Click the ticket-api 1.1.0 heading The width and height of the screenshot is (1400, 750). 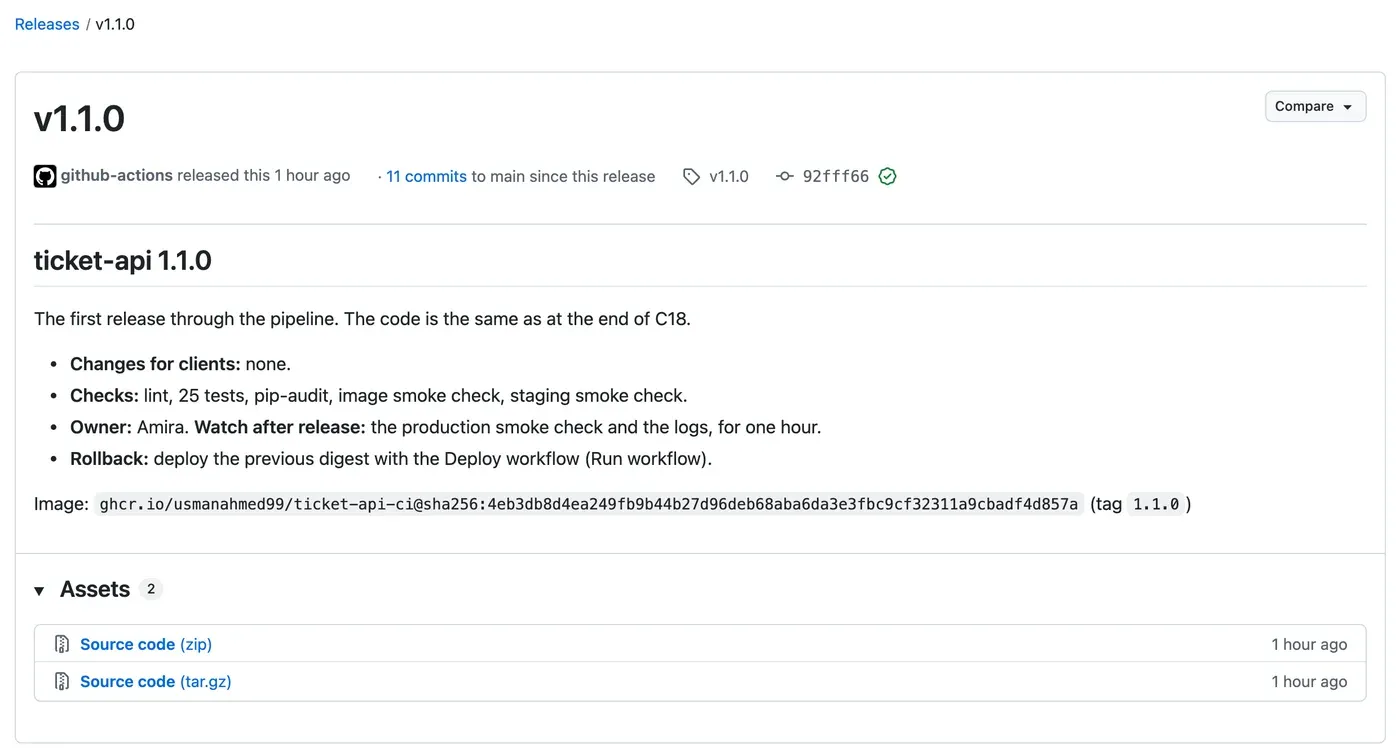coord(123,261)
